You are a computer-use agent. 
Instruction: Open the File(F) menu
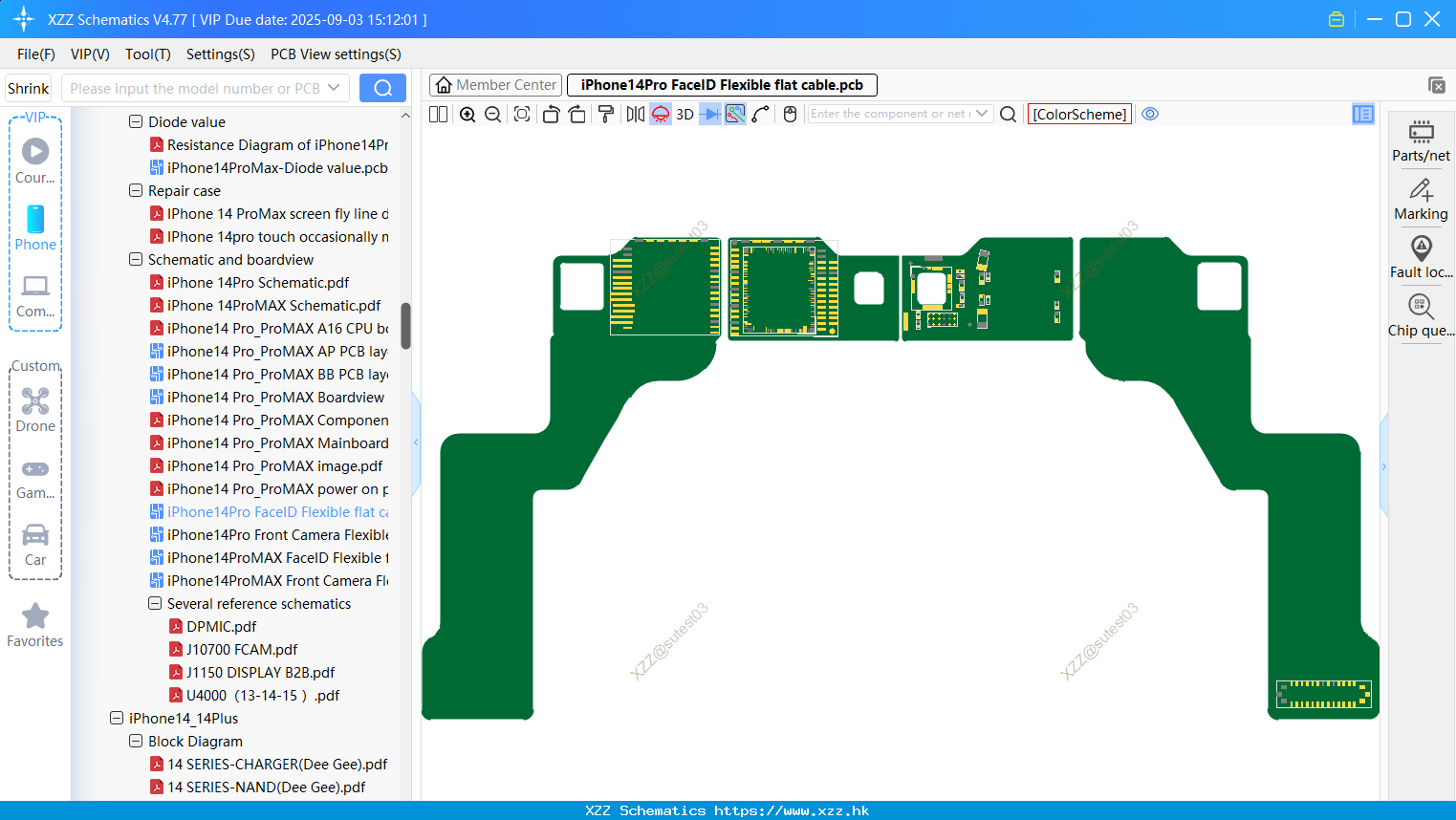coord(36,54)
